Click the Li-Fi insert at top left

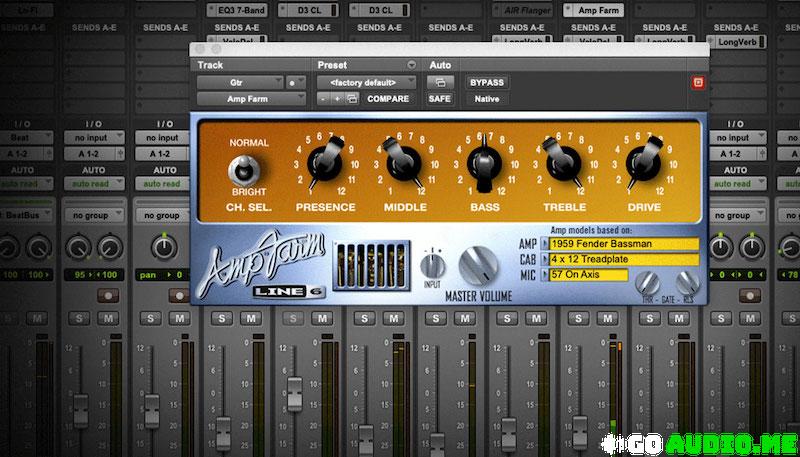click(x=27, y=10)
